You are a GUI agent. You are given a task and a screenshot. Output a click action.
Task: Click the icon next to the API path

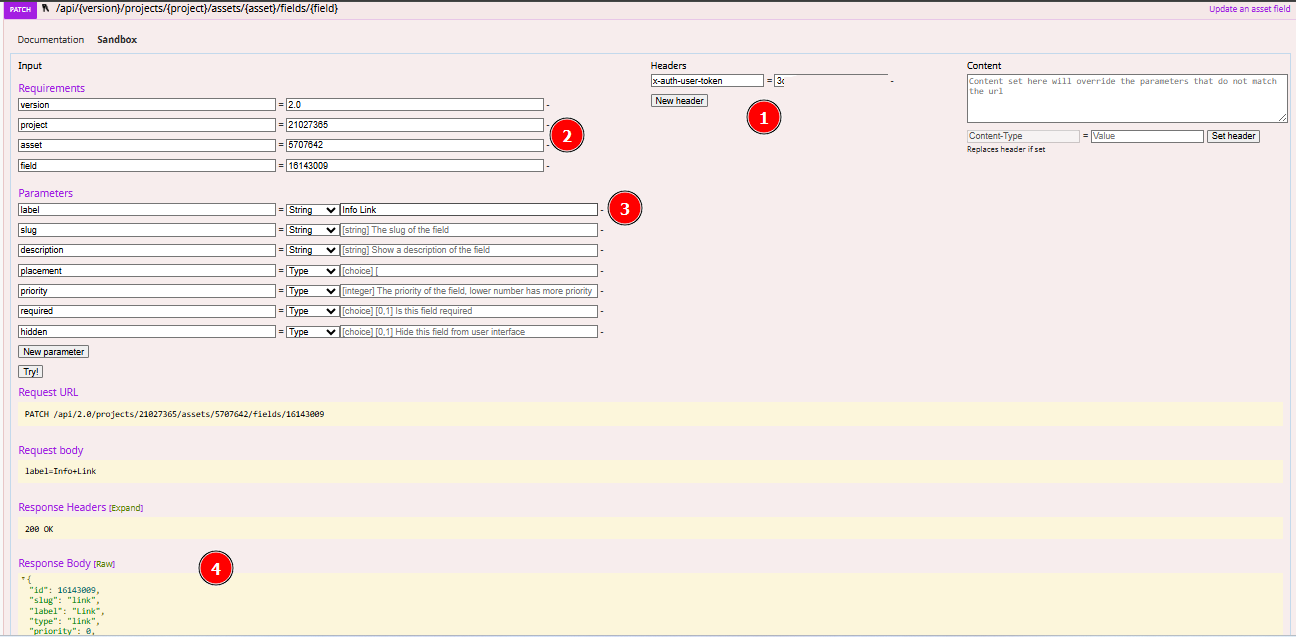(46, 8)
